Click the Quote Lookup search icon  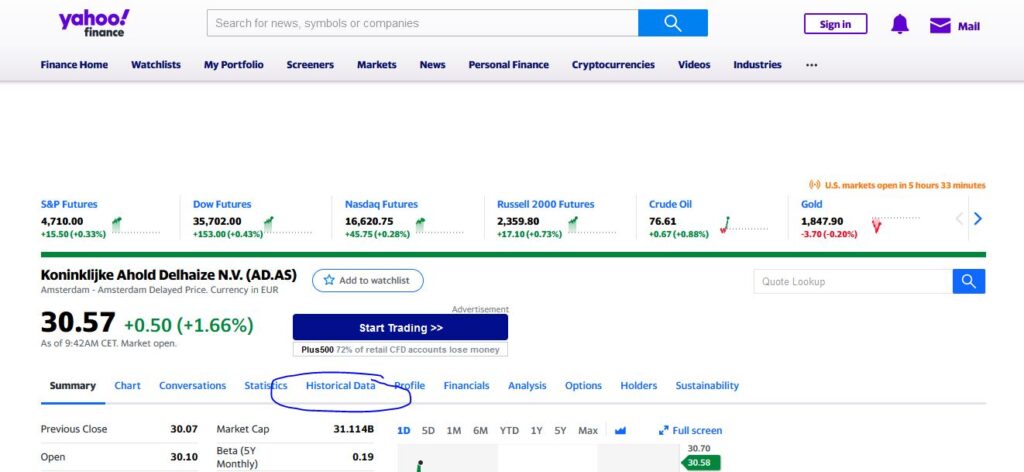(968, 282)
